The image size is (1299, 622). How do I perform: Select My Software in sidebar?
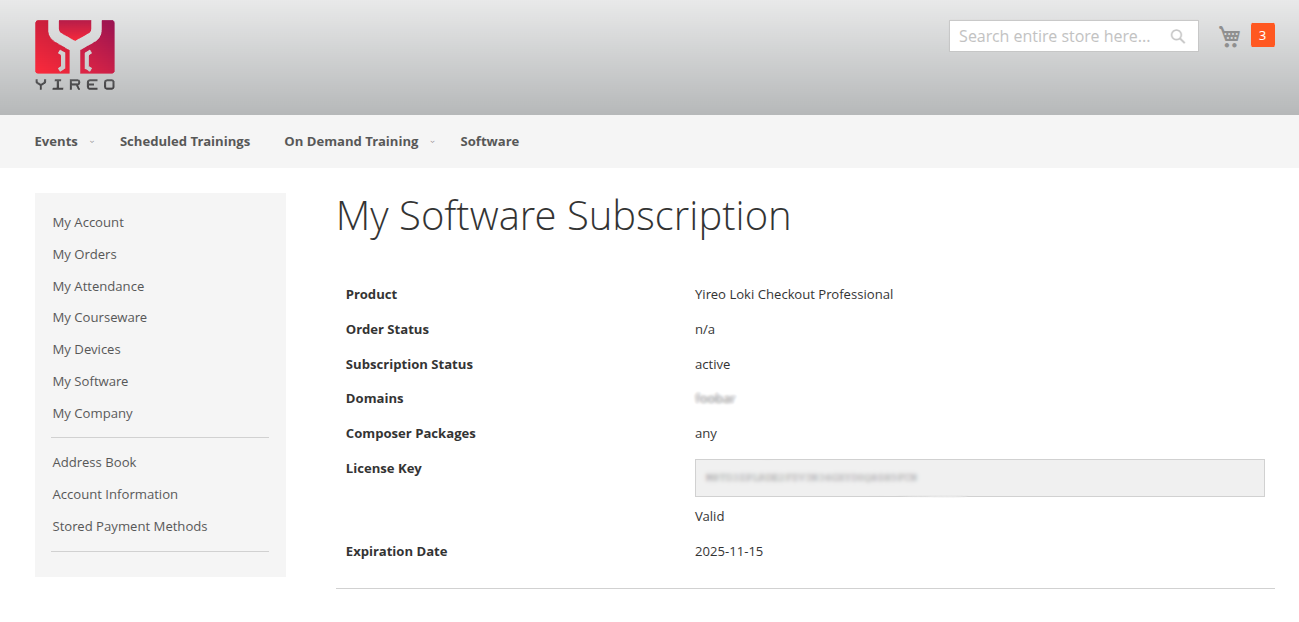point(90,382)
